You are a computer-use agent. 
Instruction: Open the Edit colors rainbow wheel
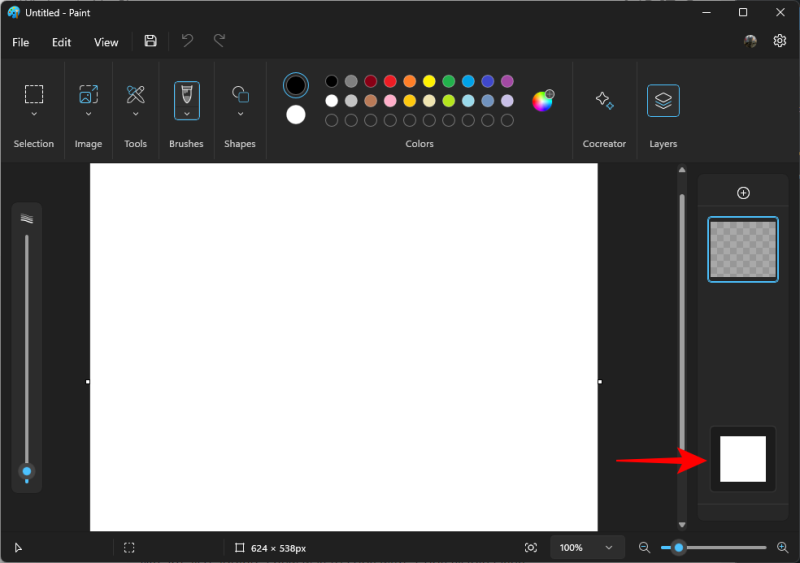tap(542, 101)
